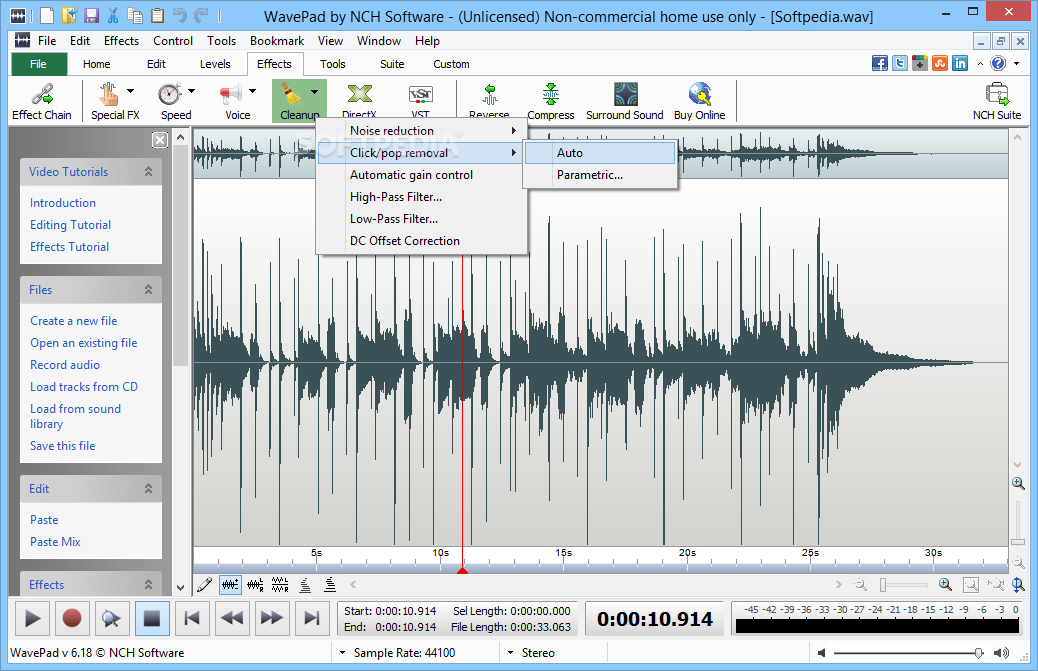Switch to the Levels ribbon tab
This screenshot has height=671, width=1038.
pyautogui.click(x=215, y=64)
